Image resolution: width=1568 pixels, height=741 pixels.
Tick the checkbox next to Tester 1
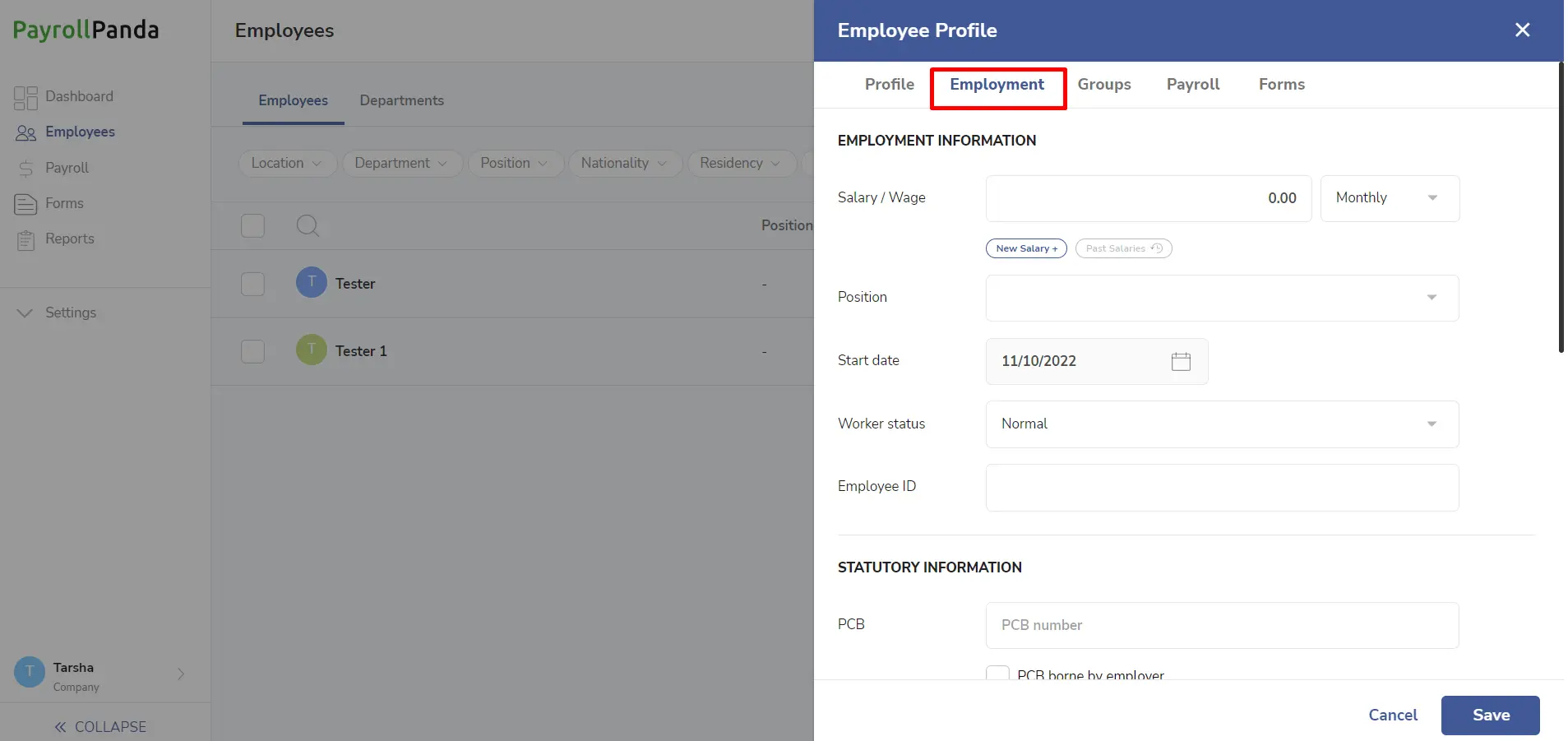pos(252,351)
